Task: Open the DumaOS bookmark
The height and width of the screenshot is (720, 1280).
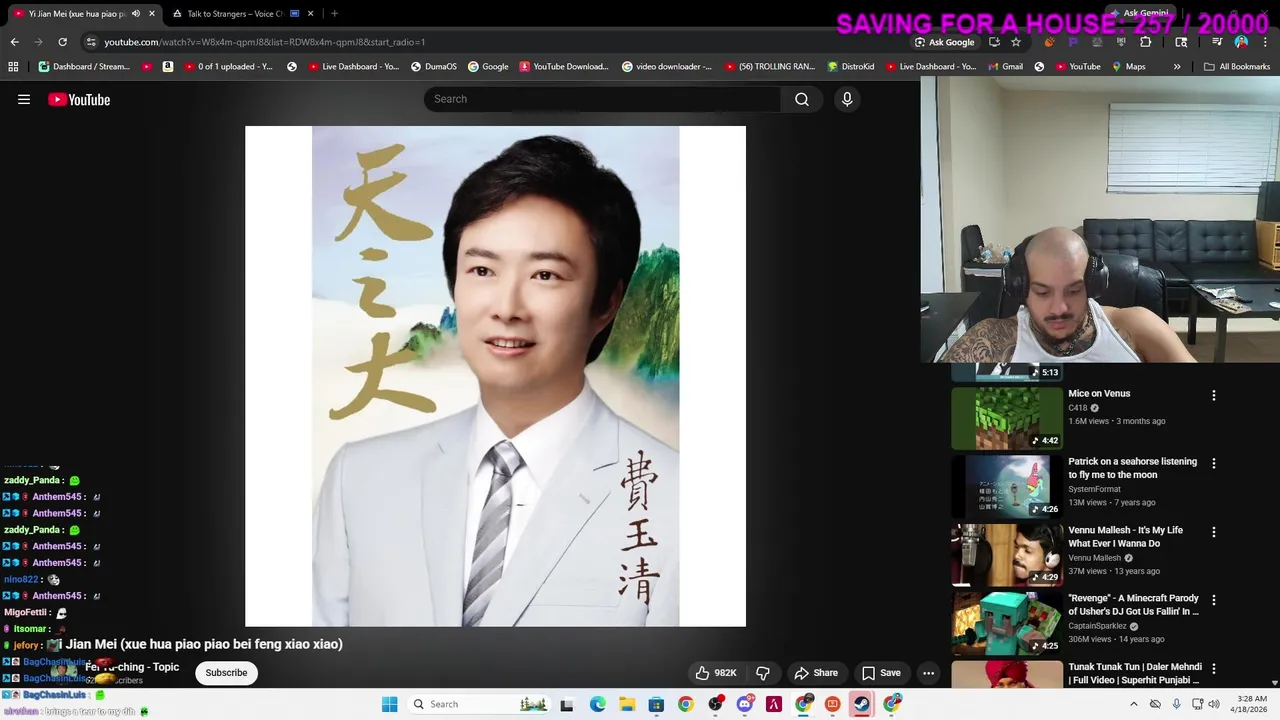Action: (433, 67)
